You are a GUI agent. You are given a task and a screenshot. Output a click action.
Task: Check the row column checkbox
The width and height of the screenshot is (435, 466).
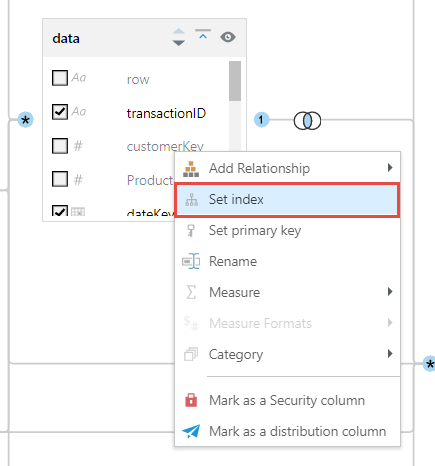point(60,78)
